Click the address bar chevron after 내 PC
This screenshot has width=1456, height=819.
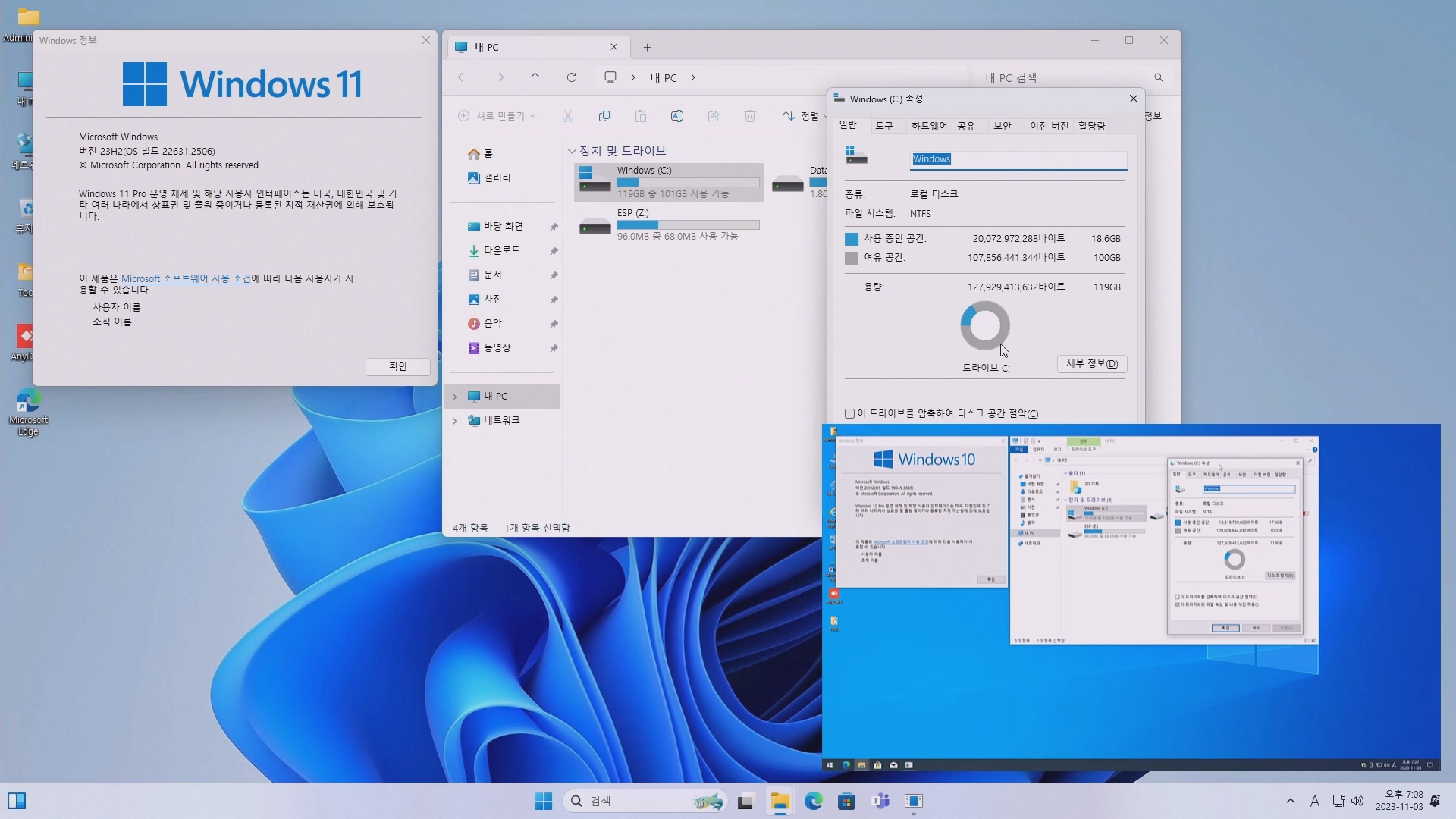693,77
